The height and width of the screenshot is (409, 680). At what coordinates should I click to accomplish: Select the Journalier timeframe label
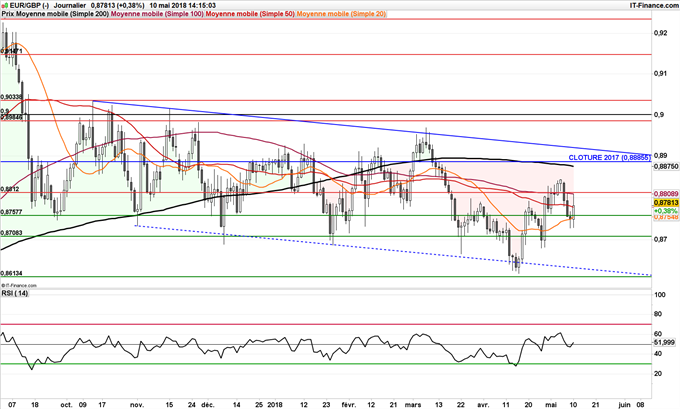[70, 6]
